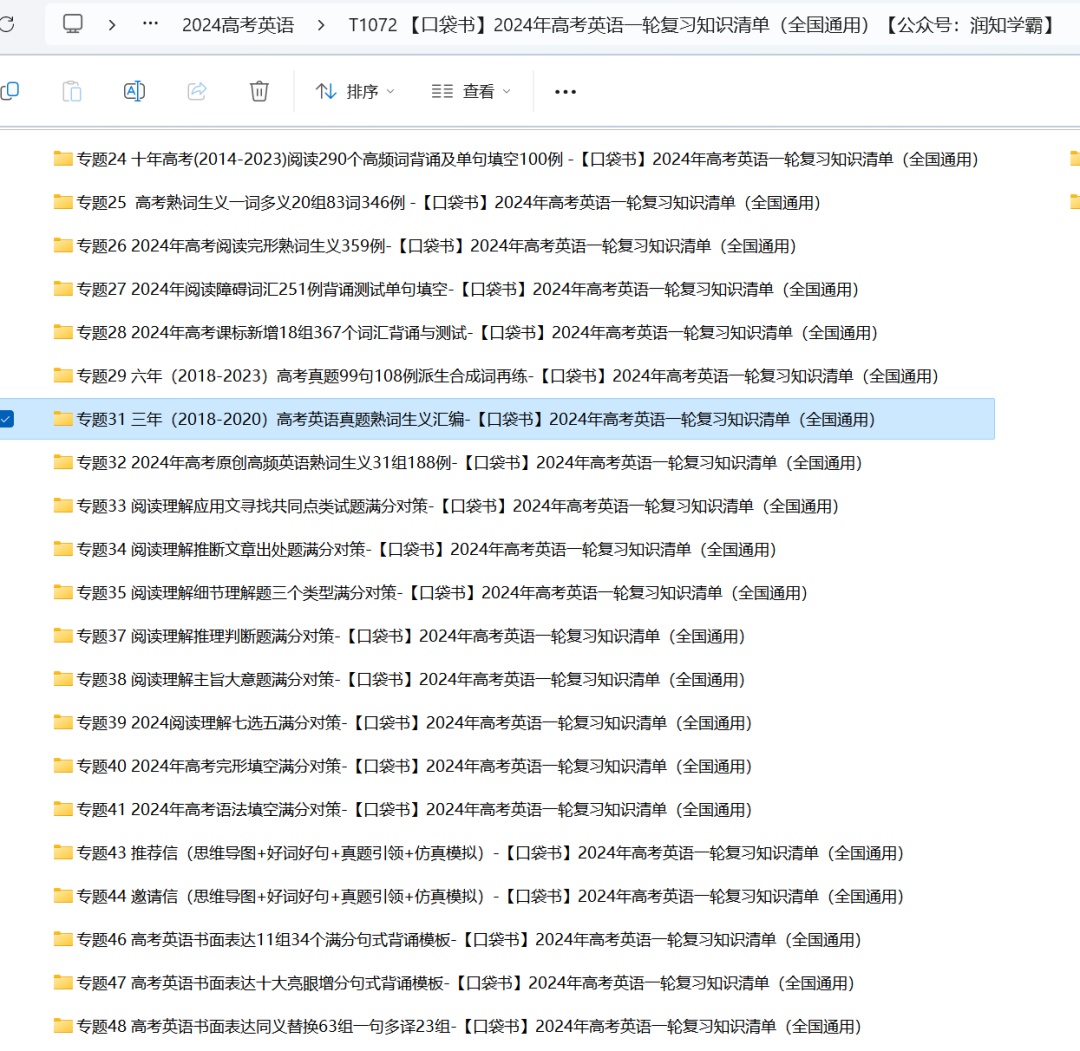Click the folder icon of 专题47
The width and height of the screenshot is (1080, 1051).
click(63, 984)
